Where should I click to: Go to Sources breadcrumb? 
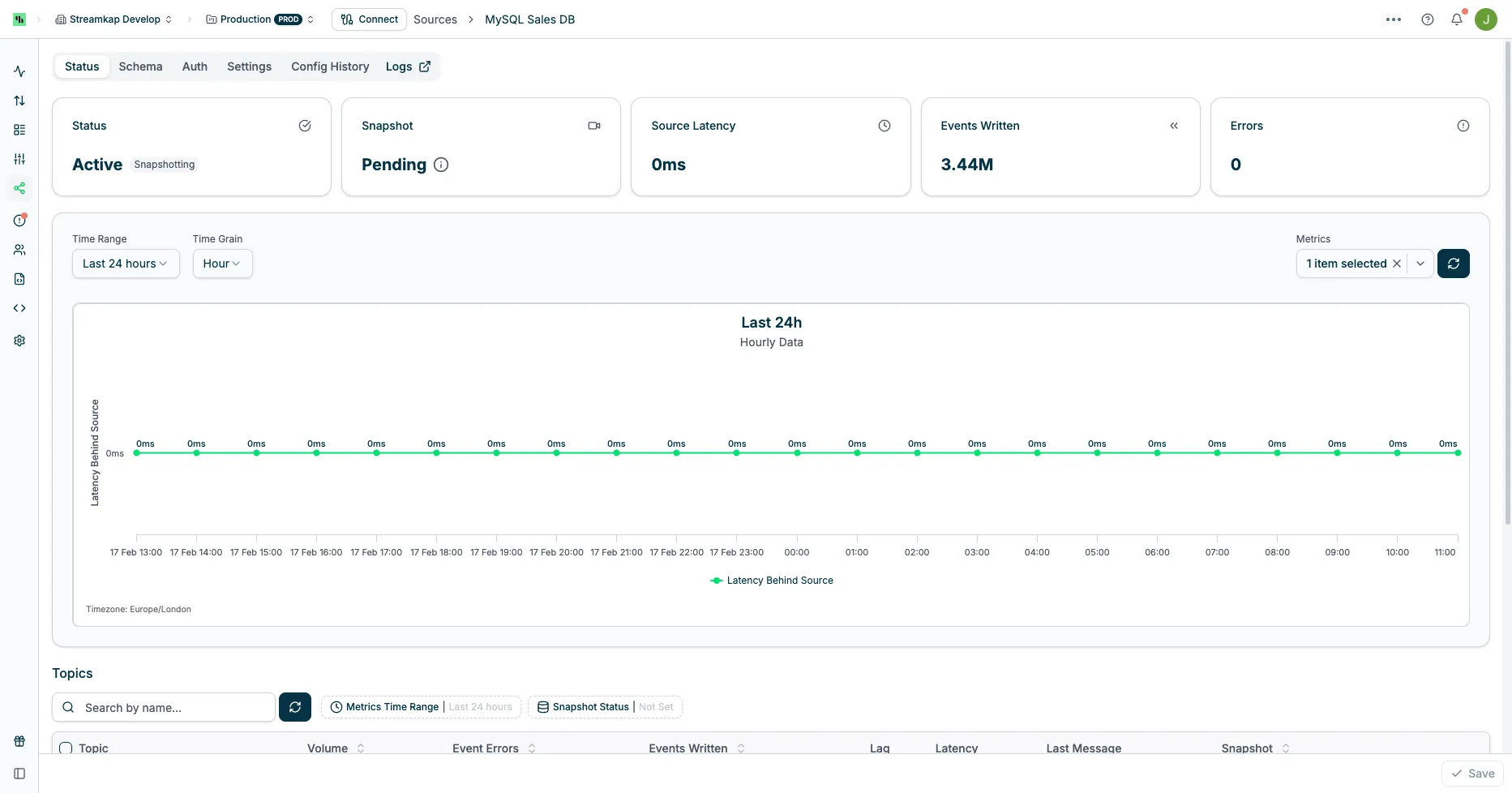click(x=435, y=19)
